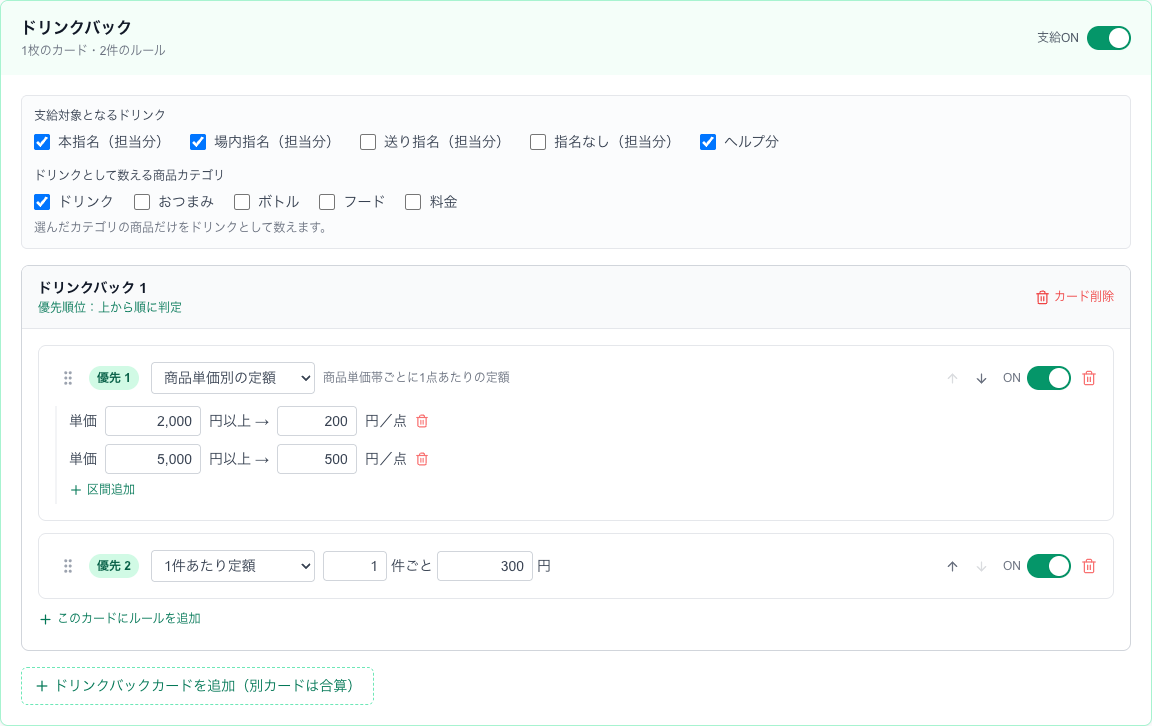Check 送り指名（担当分） checkbox
The image size is (1152, 726).
click(x=368, y=142)
